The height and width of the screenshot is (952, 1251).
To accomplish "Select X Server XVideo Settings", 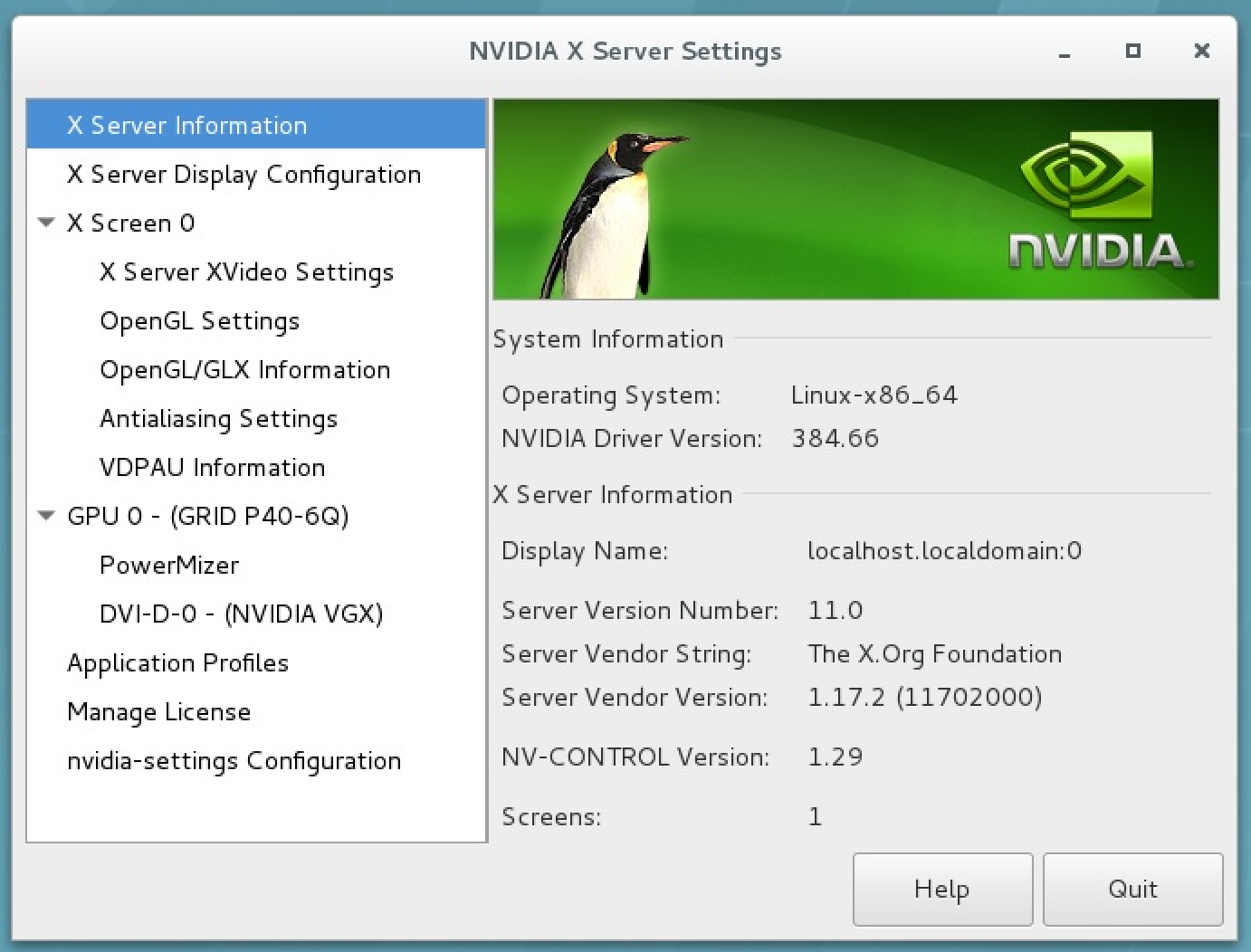I will click(x=246, y=271).
